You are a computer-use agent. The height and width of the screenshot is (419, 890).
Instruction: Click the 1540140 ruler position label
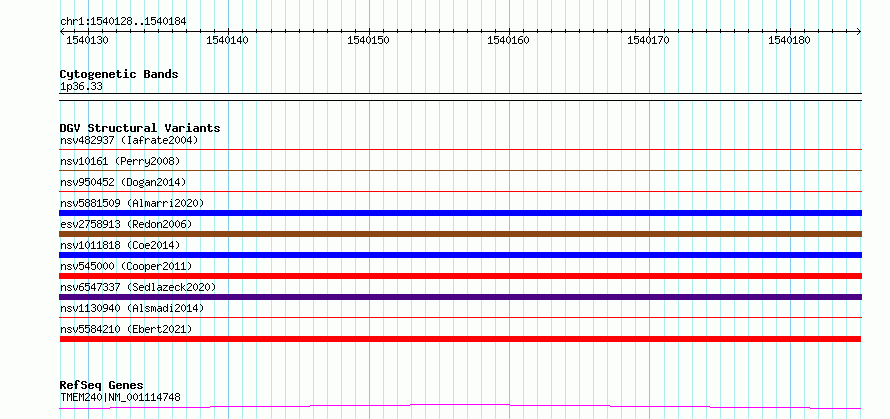[x=228, y=40]
